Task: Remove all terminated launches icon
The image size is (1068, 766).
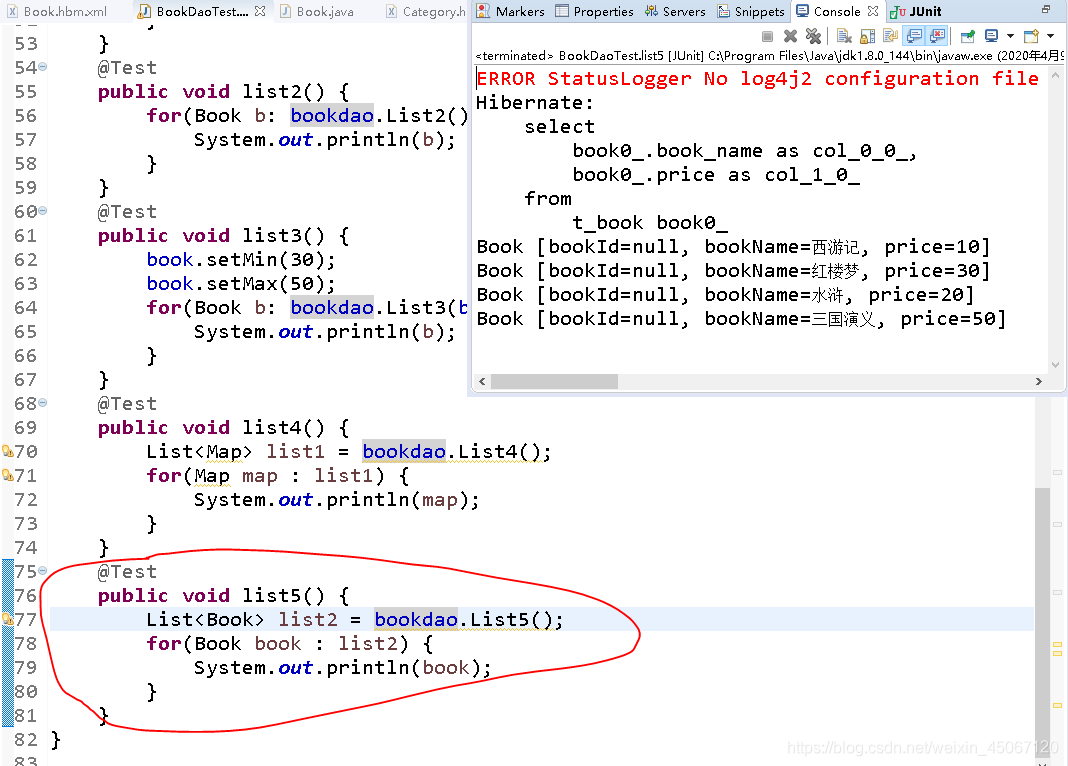Action: click(813, 36)
